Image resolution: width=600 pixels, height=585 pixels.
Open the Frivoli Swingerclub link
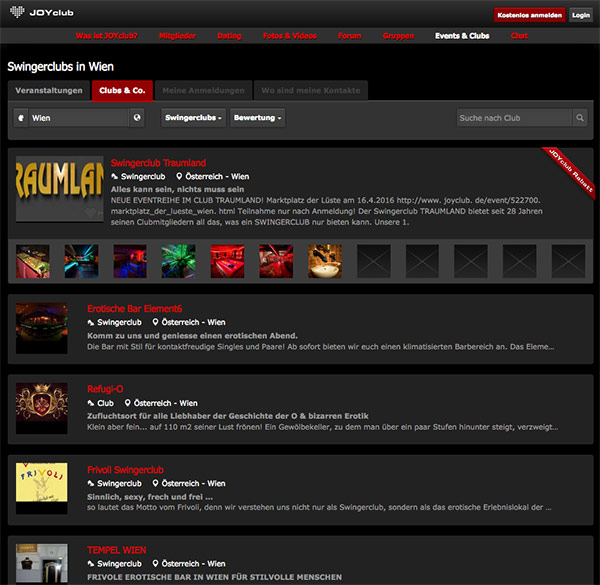coord(125,470)
